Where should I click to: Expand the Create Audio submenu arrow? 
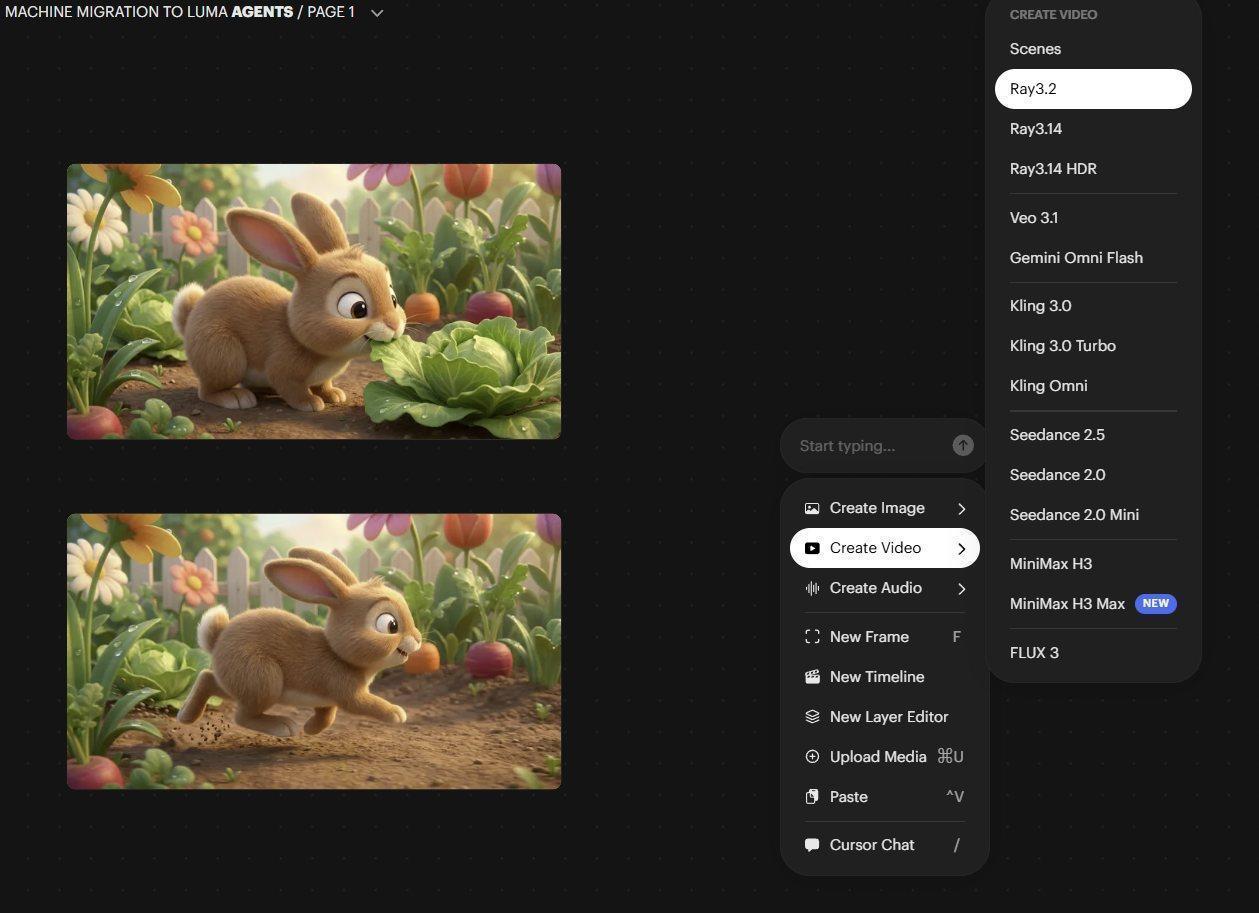(962, 588)
